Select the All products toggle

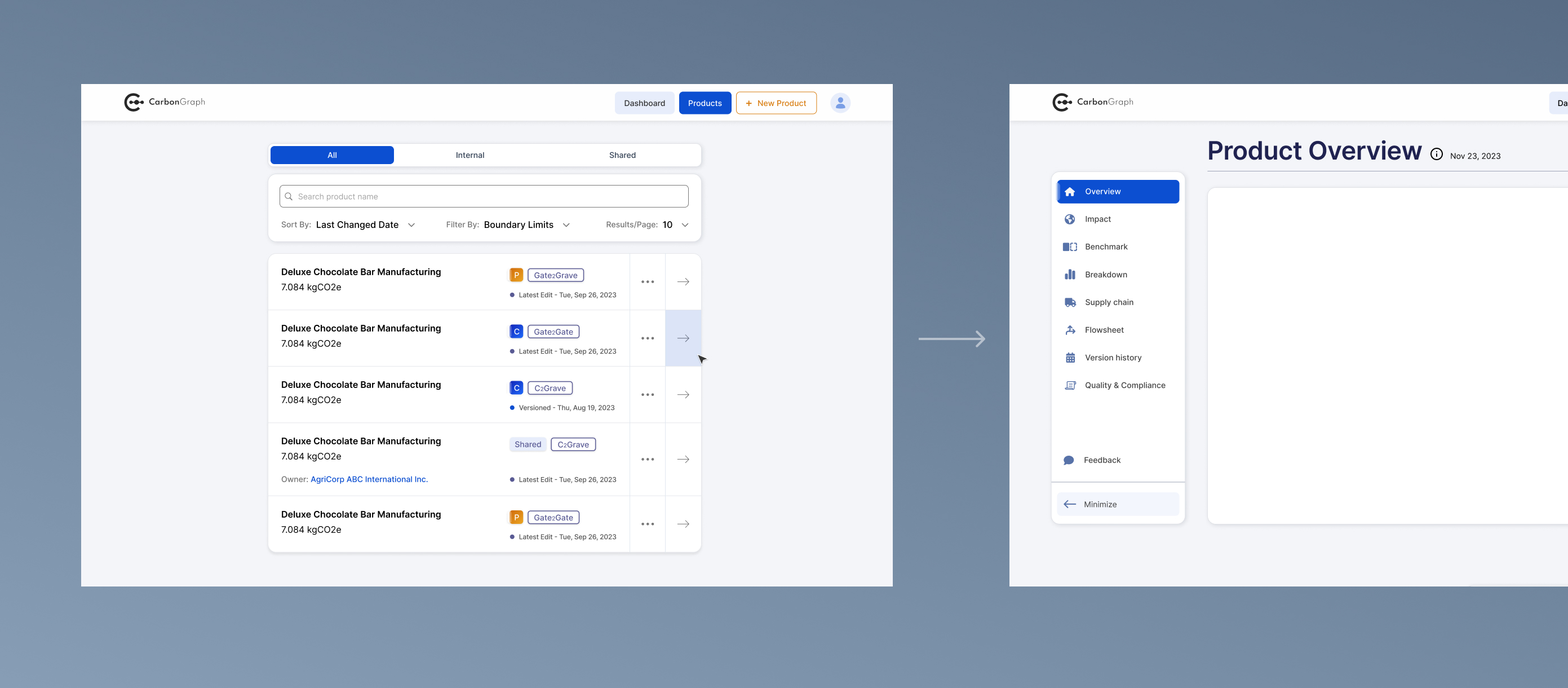(x=332, y=155)
